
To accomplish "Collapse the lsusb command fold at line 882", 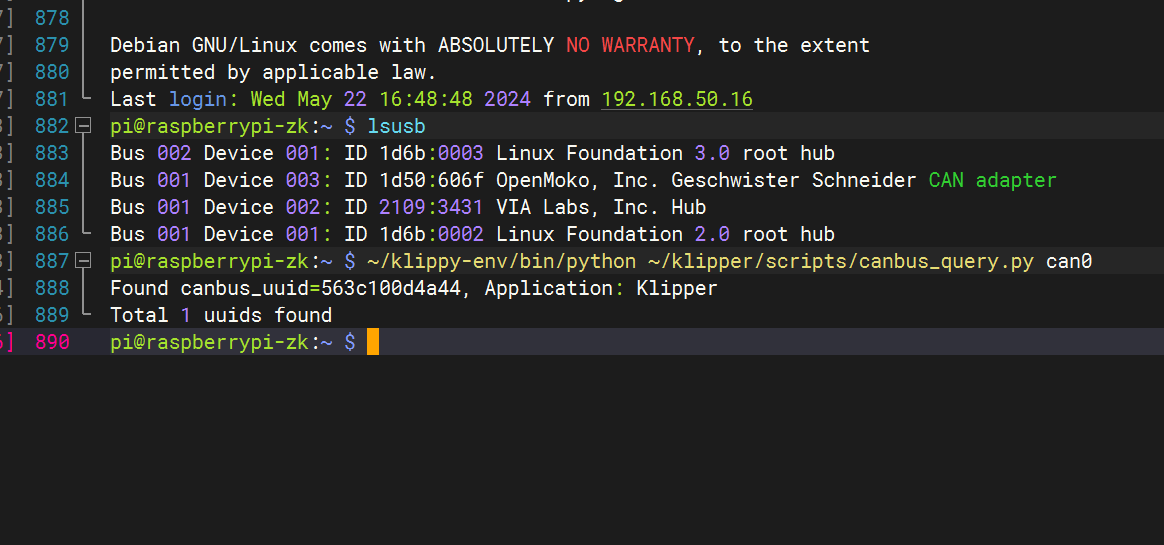I will point(84,126).
